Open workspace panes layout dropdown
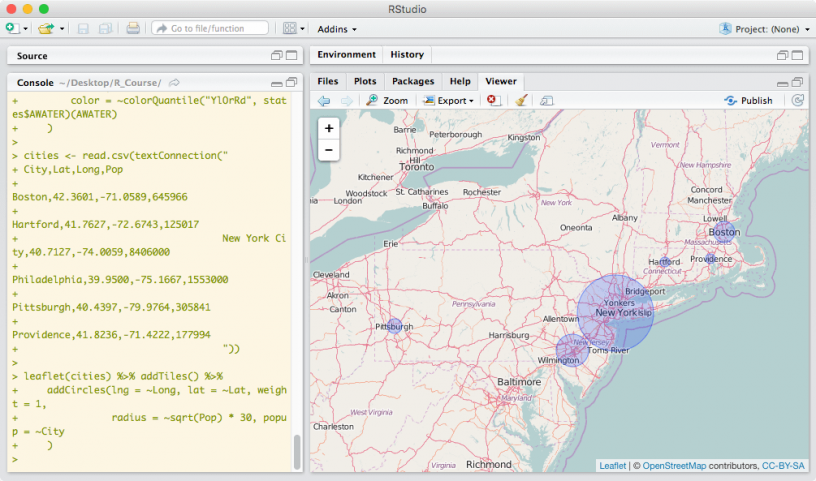 coord(292,28)
